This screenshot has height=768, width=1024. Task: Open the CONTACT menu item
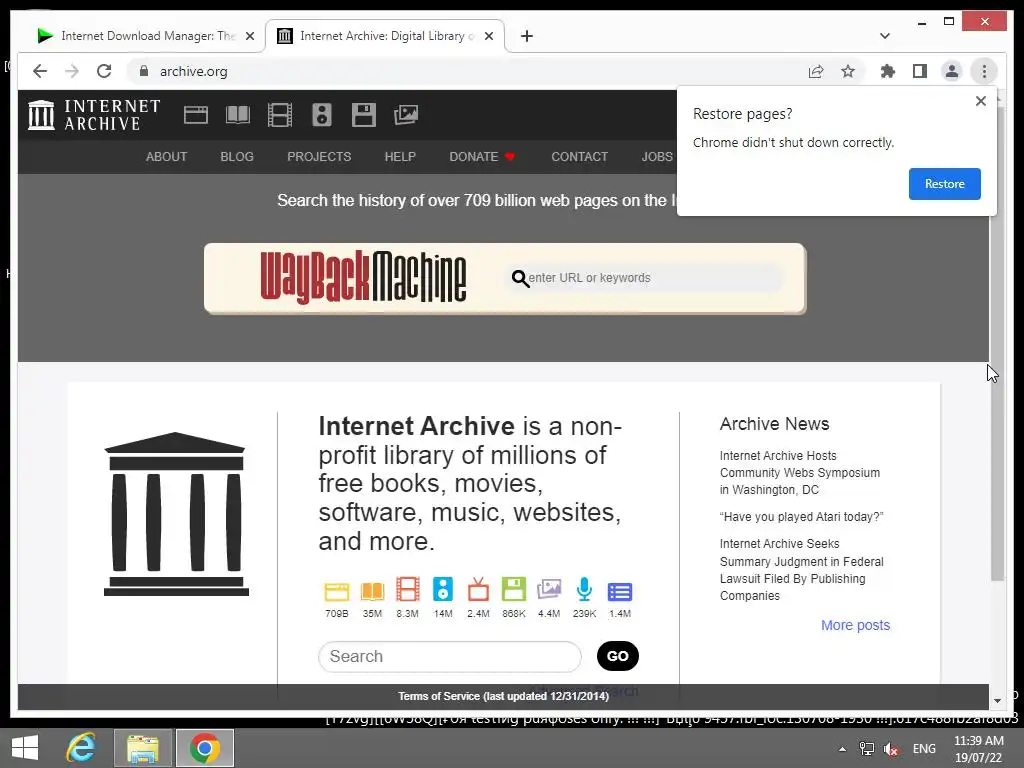pyautogui.click(x=579, y=157)
